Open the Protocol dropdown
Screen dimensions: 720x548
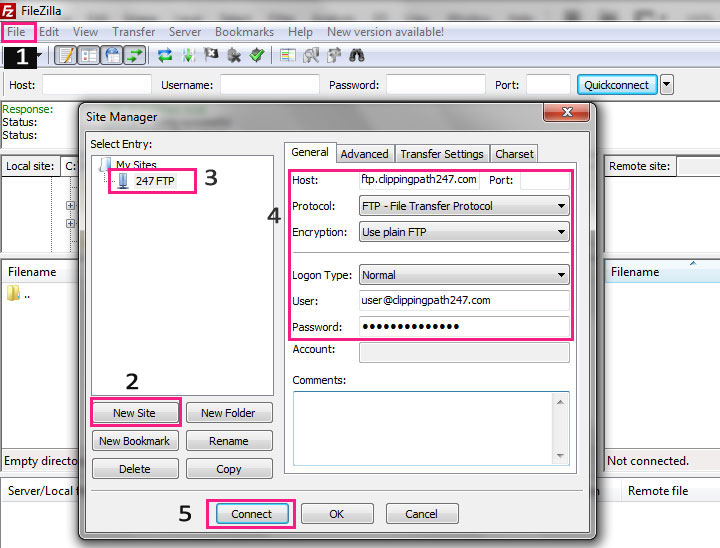coord(464,206)
